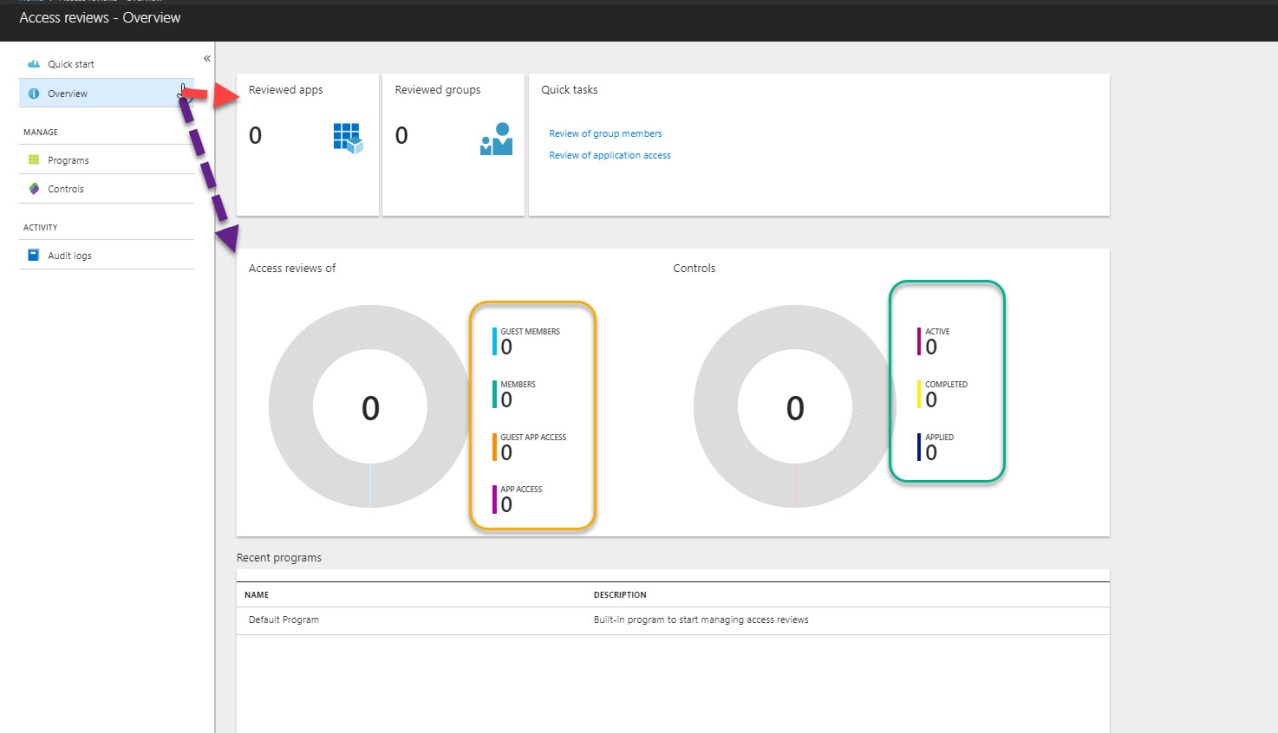The width and height of the screenshot is (1278, 733).
Task: Click the Reviewed apps tile icon
Action: (x=347, y=138)
